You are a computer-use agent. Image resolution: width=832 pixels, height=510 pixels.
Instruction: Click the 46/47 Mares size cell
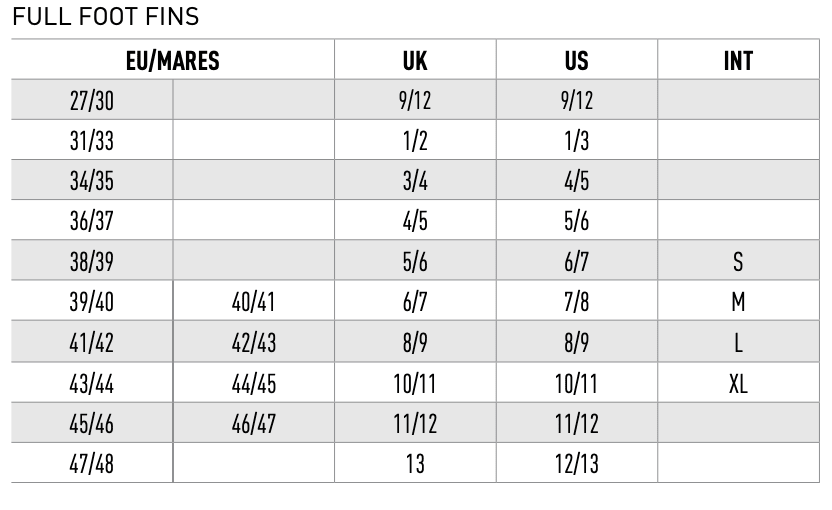254,423
